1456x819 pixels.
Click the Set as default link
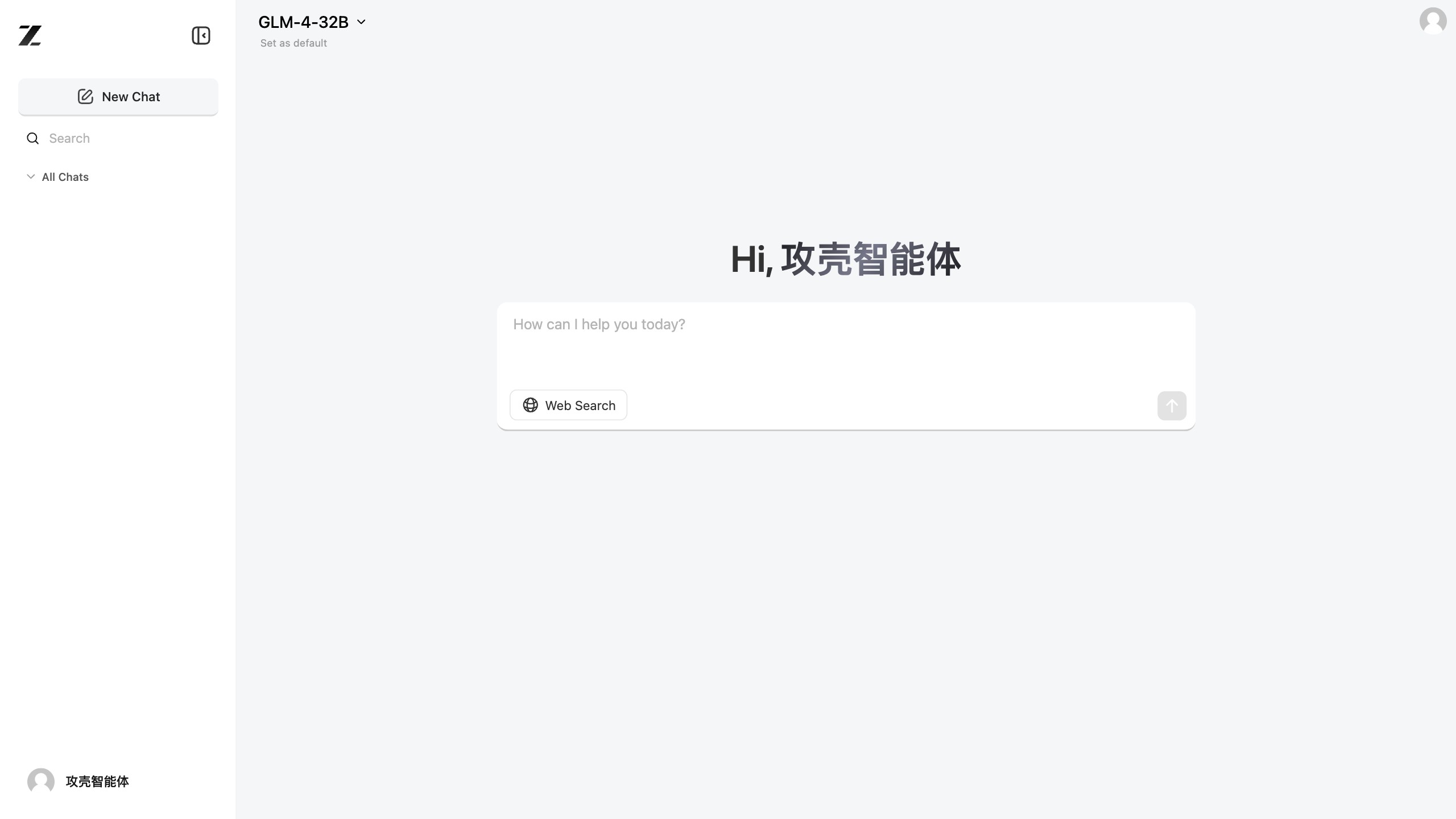(x=293, y=43)
